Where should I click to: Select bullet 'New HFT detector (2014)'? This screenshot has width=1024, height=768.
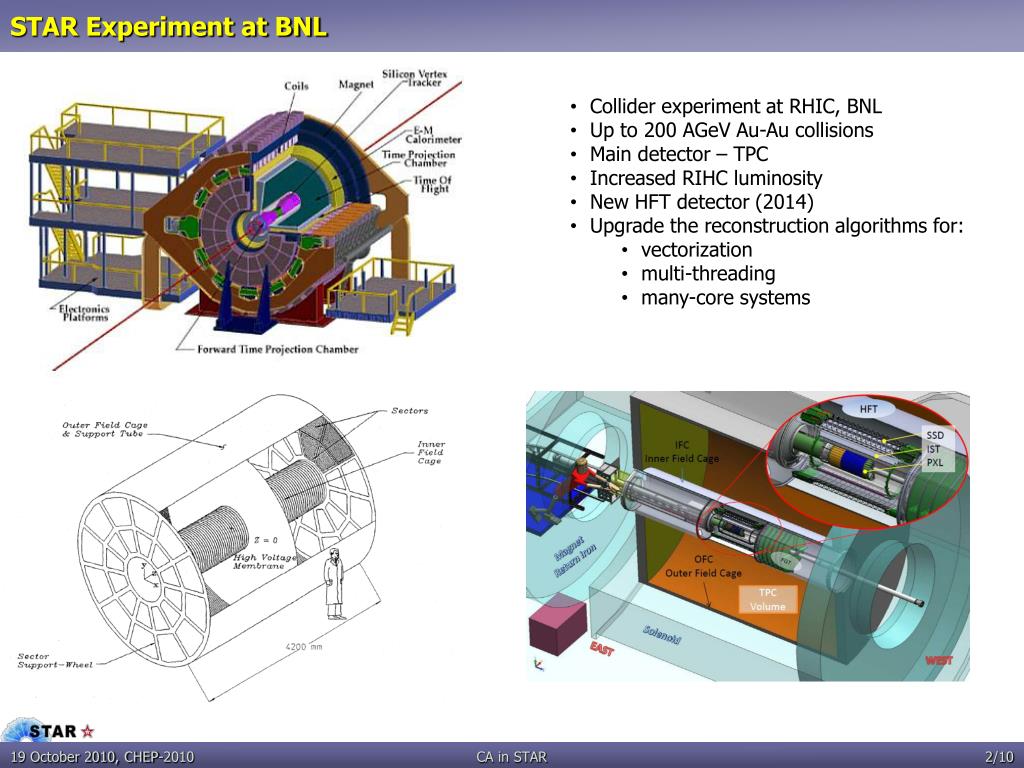[x=701, y=202]
